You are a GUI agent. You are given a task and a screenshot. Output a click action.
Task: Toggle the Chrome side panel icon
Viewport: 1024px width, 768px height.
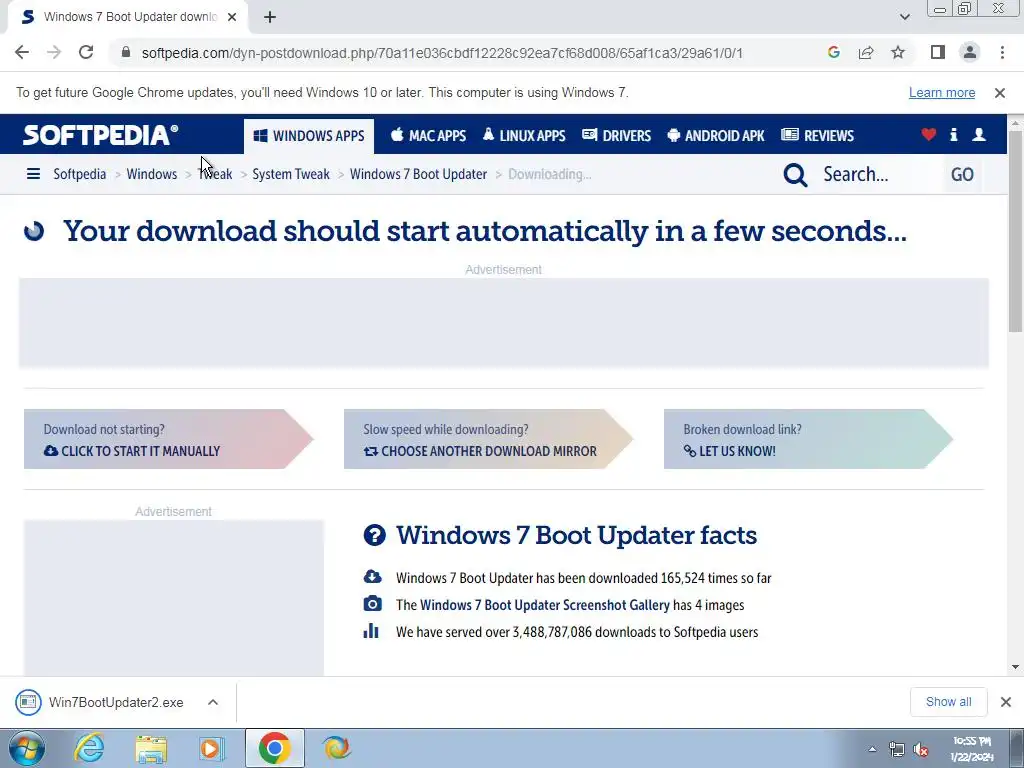coord(938,52)
